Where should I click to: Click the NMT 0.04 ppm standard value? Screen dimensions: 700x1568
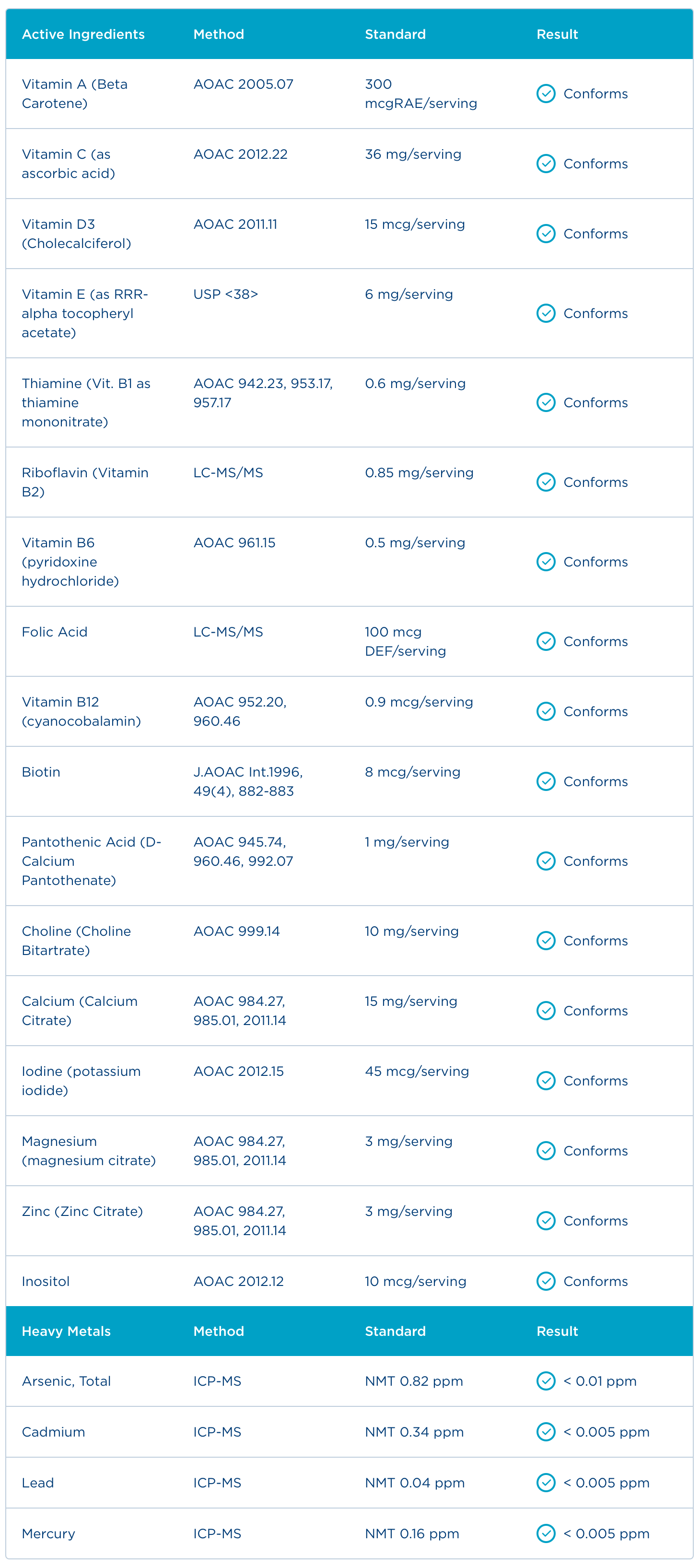[x=415, y=1483]
